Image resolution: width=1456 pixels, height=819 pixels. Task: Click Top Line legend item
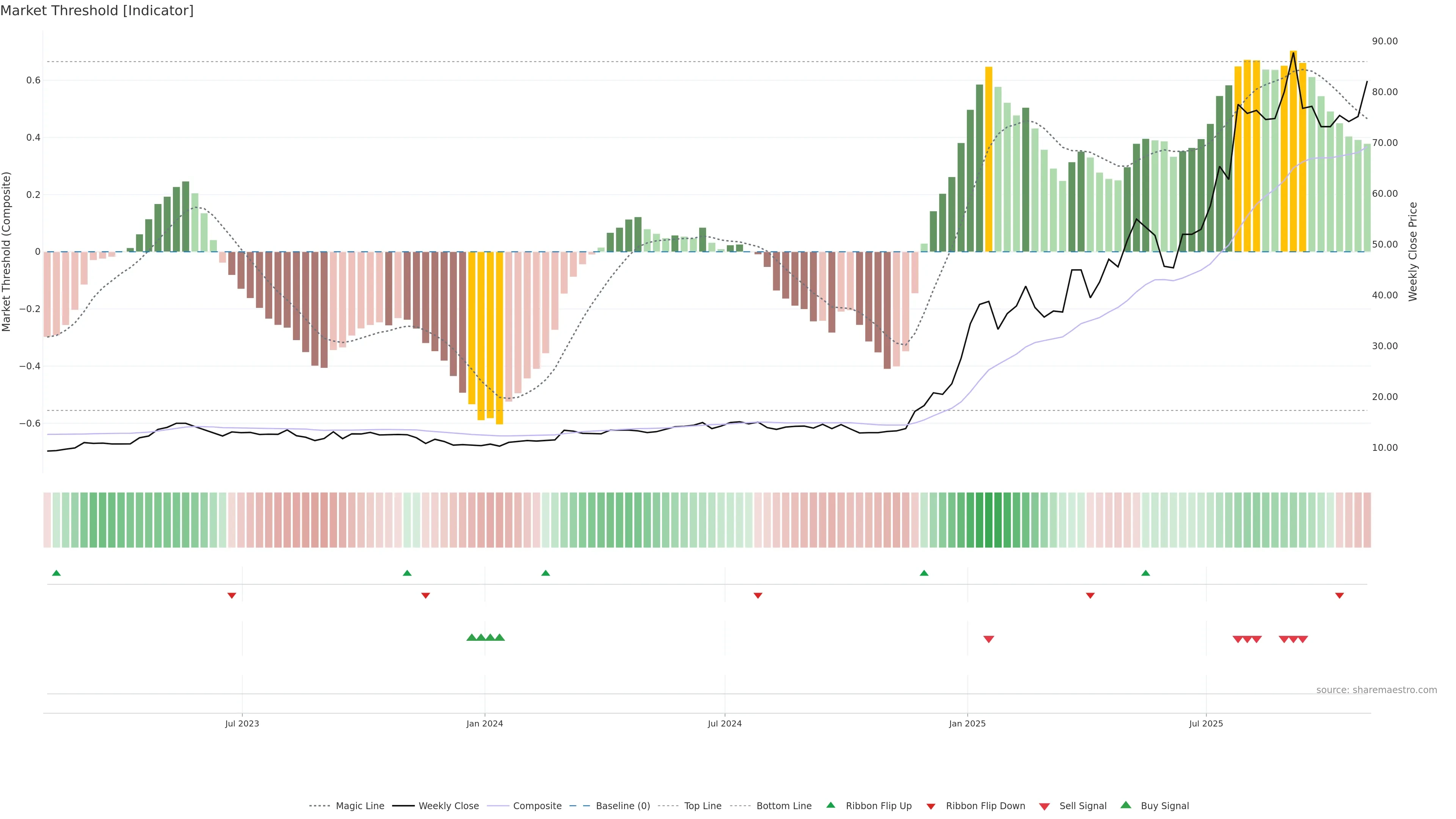point(703,806)
